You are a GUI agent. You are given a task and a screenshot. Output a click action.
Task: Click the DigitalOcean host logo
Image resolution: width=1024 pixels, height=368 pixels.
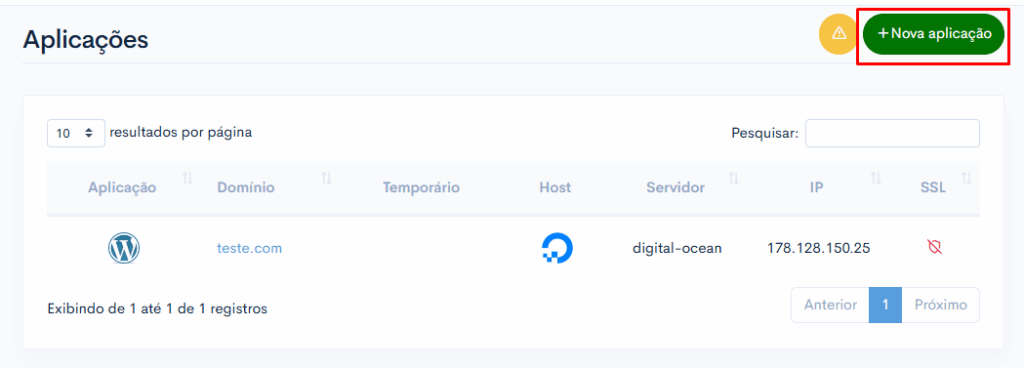tap(556, 249)
